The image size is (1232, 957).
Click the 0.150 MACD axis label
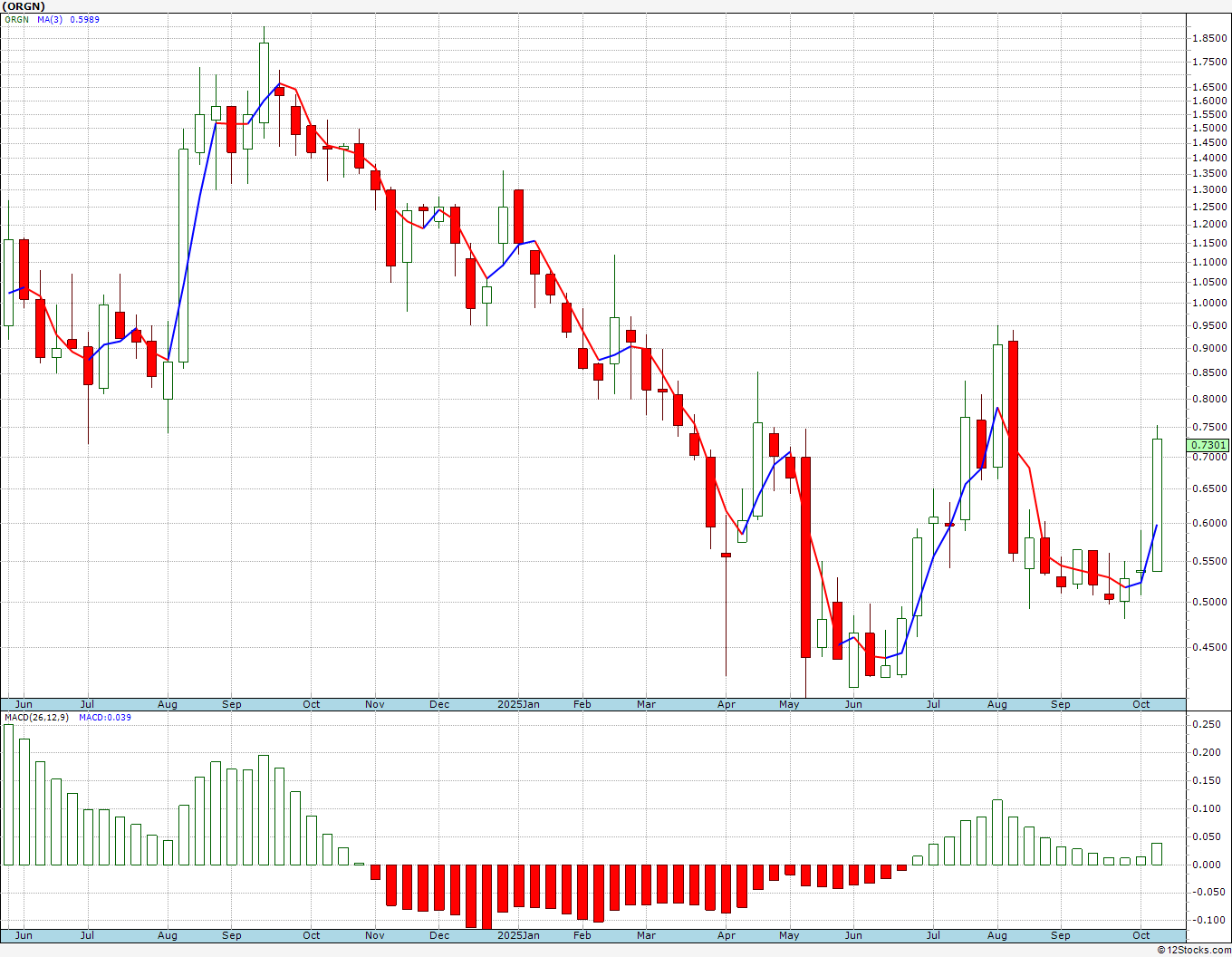click(1207, 780)
